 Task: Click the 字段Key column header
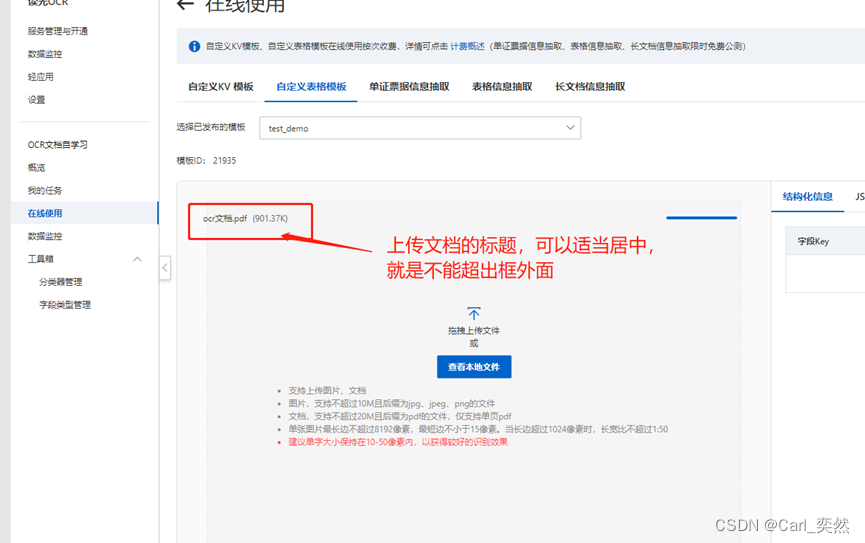[813, 241]
